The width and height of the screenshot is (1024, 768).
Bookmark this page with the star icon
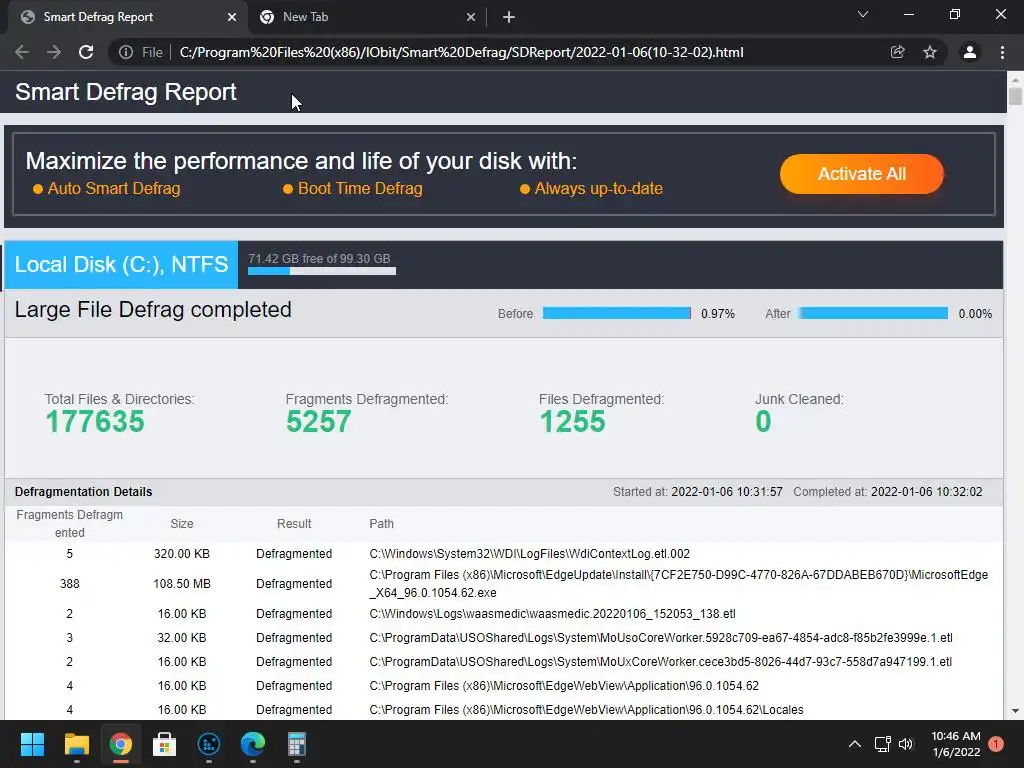[x=930, y=52]
